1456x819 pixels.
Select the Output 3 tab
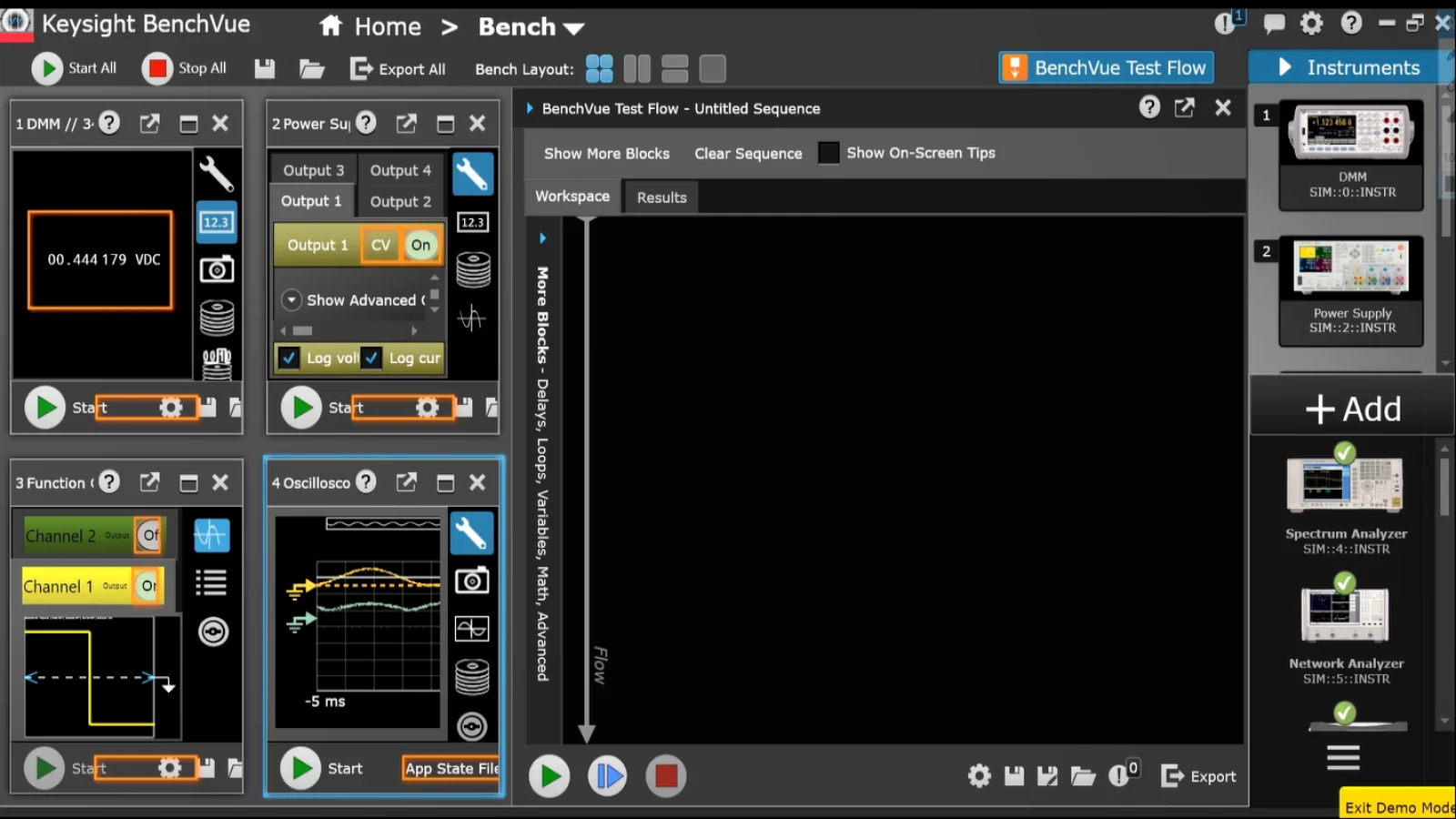314,170
